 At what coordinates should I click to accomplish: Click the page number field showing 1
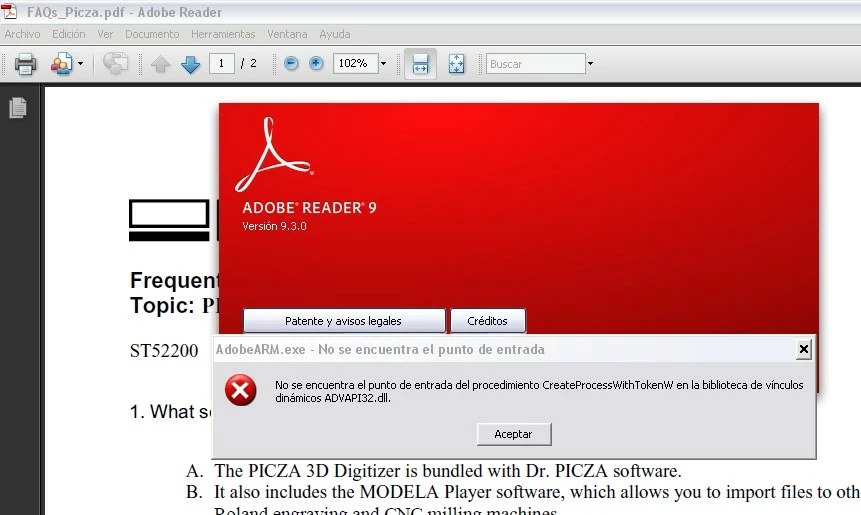(221, 64)
